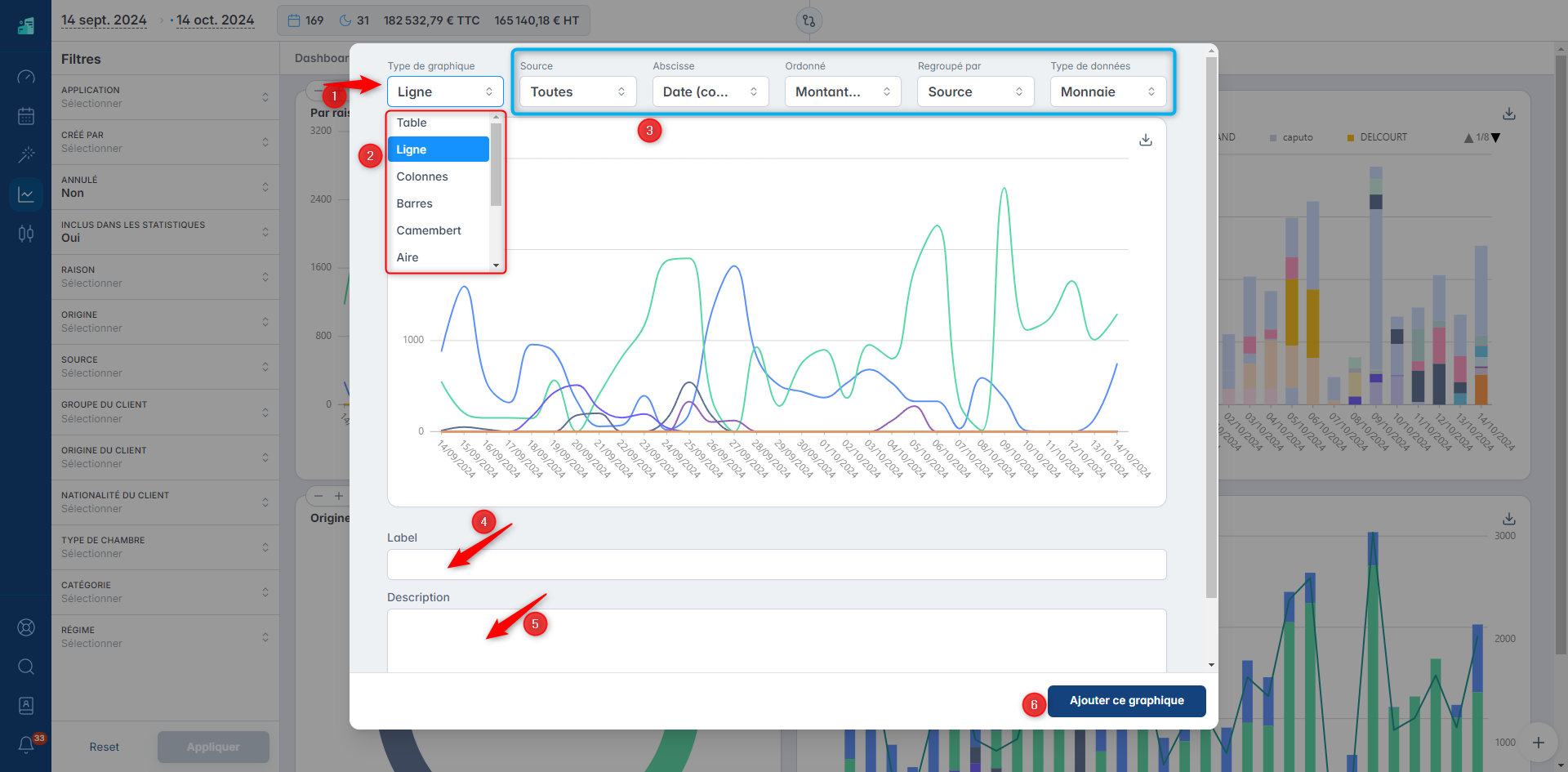Click the Appliquer filters button

213,747
